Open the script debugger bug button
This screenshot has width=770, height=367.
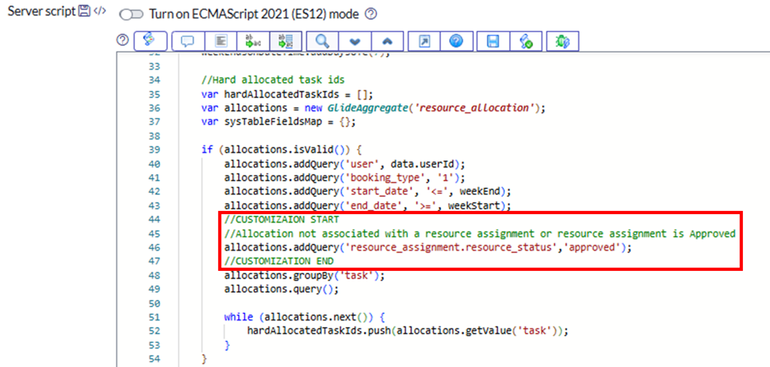[x=563, y=41]
